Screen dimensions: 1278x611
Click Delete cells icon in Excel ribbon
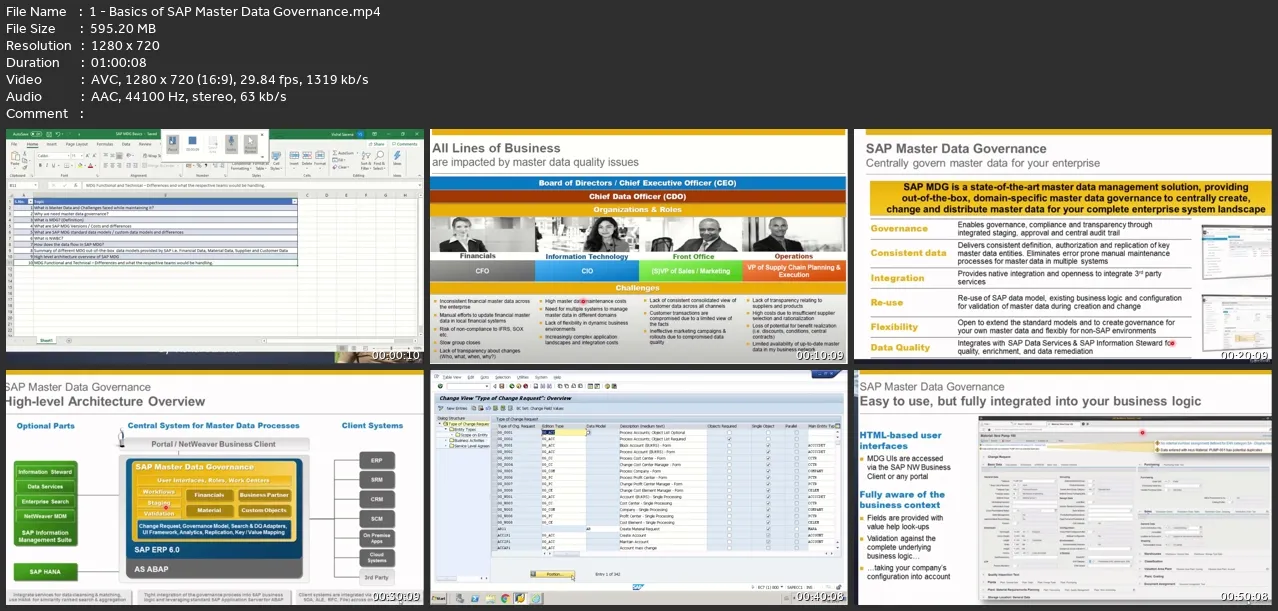(x=307, y=157)
